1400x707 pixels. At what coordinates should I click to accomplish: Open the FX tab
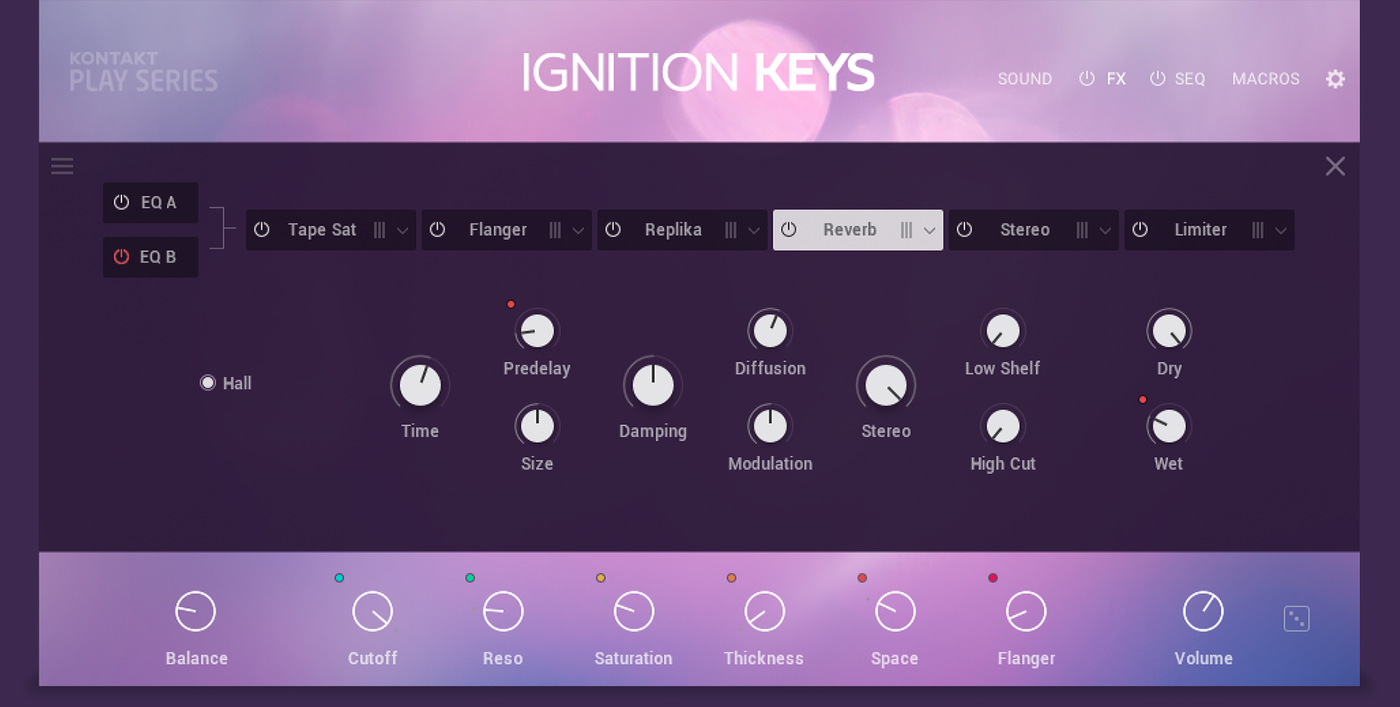[1116, 79]
